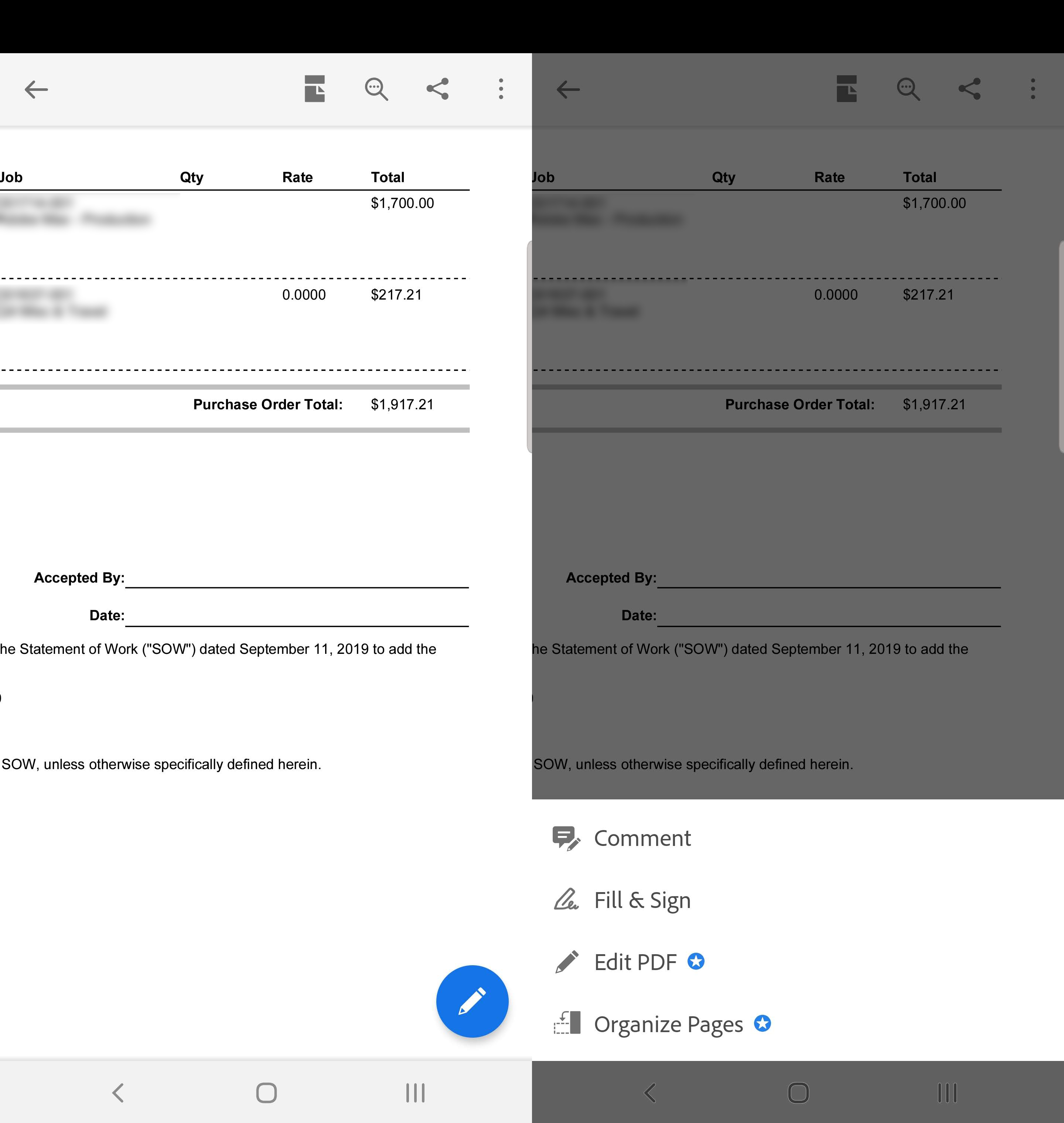1064x1123 pixels.
Task: Tap the Android recent apps button
Action: click(416, 1092)
